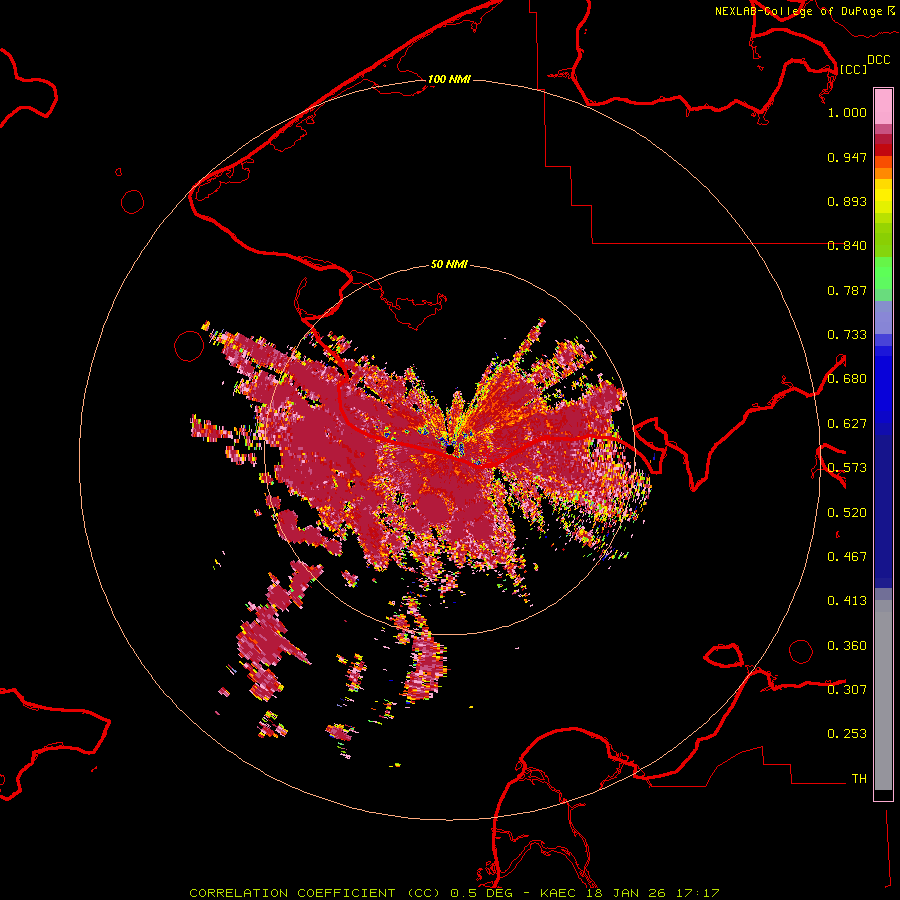Click the pink top segment of color bar
This screenshot has width=900, height=900.
(x=883, y=107)
